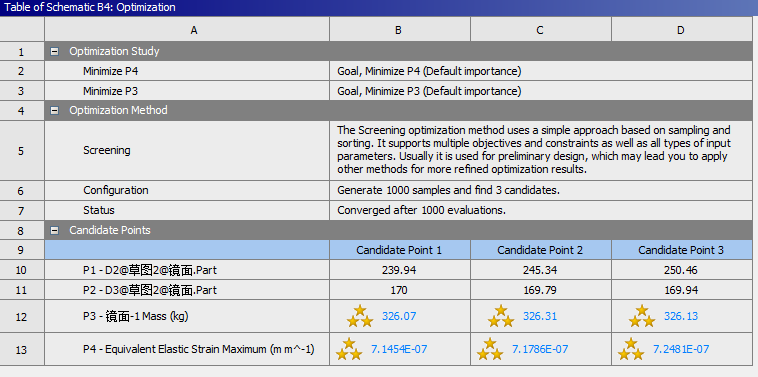Select column D header
The image size is (758, 377).
[x=682, y=30]
